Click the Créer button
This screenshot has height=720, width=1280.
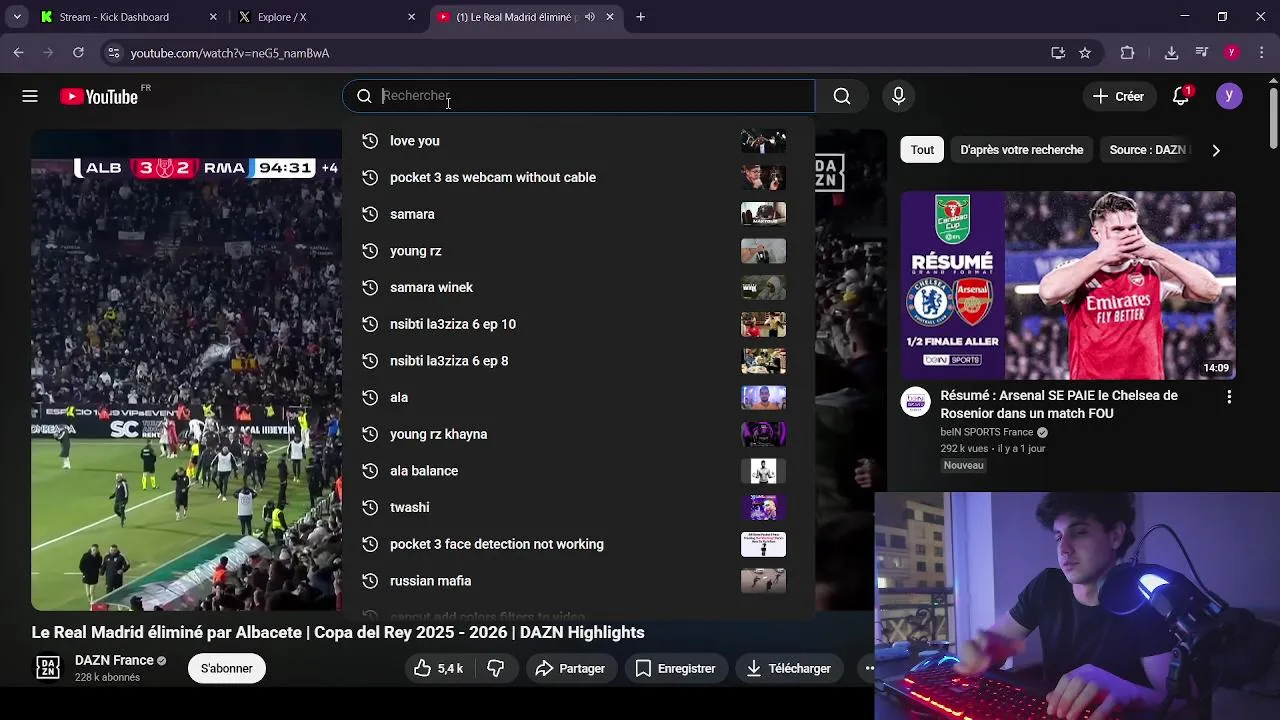[1118, 96]
